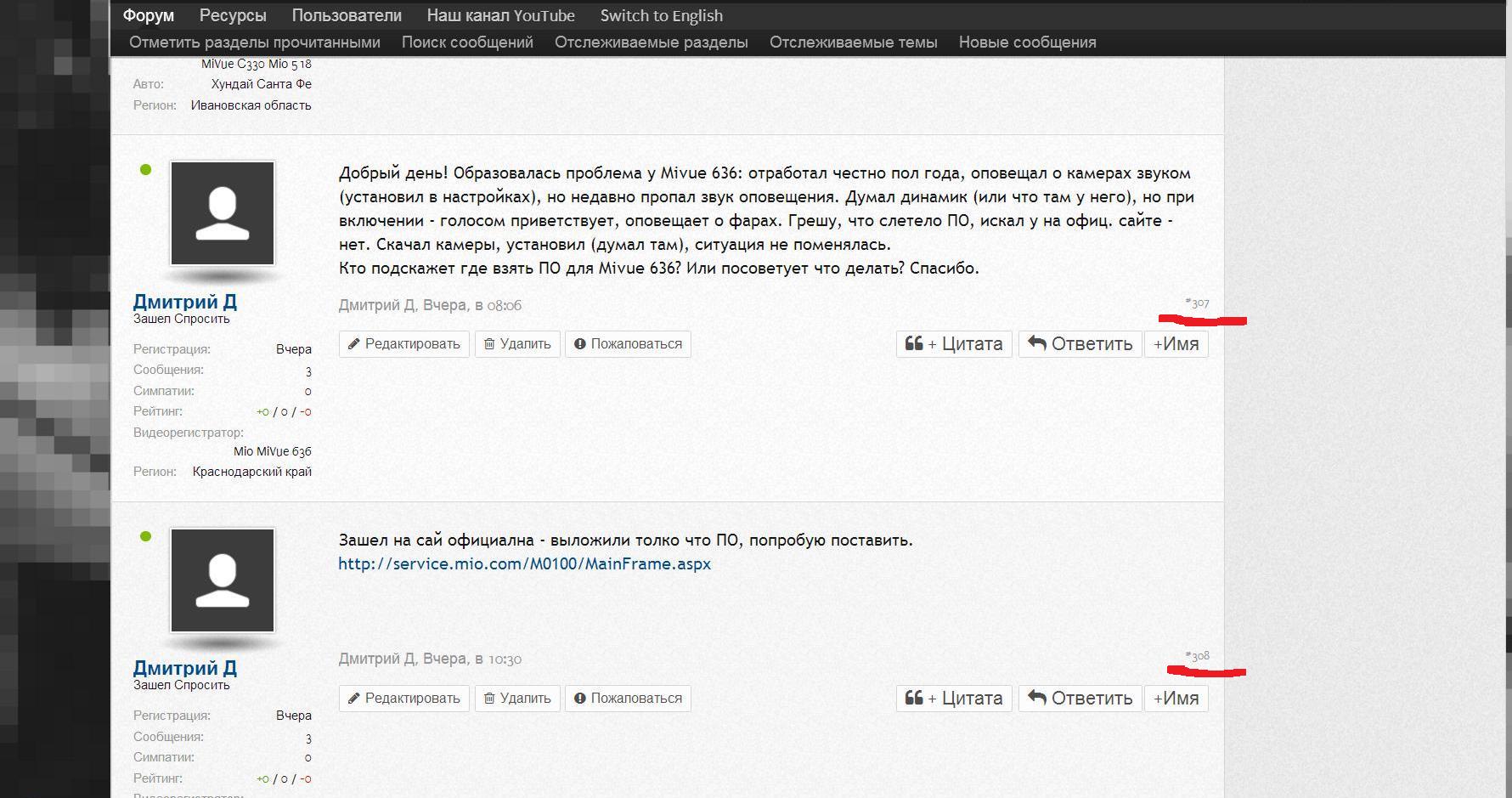Image resolution: width=1512 pixels, height=798 pixels.
Task: Delete post #307 using the Удалить button
Action: pos(516,344)
